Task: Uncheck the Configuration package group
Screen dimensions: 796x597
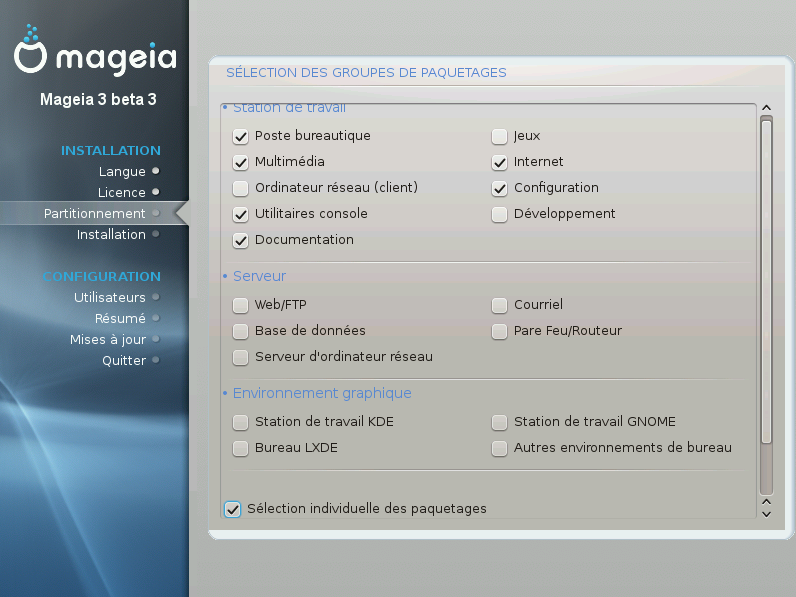Action: point(500,188)
